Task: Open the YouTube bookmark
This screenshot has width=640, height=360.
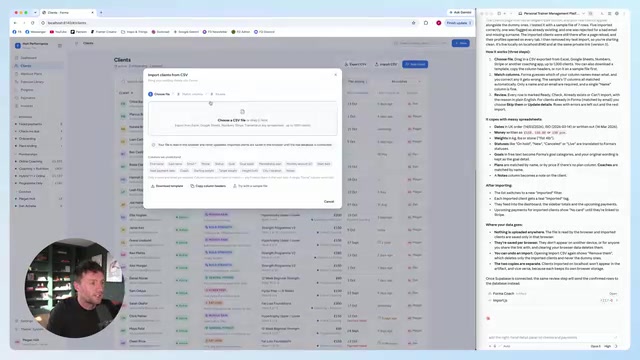Action: [x=58, y=32]
